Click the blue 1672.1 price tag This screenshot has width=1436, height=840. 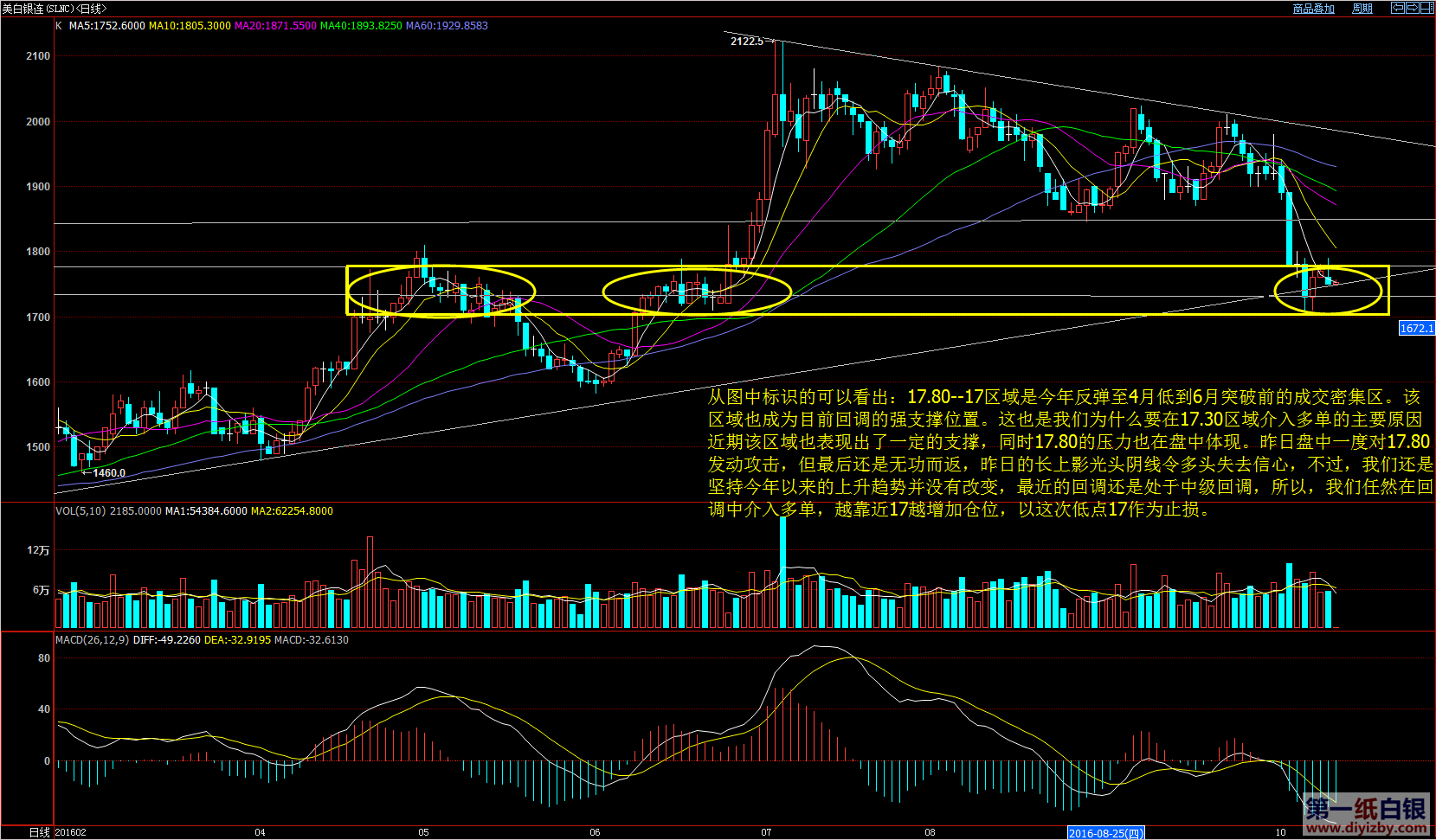point(1417,329)
